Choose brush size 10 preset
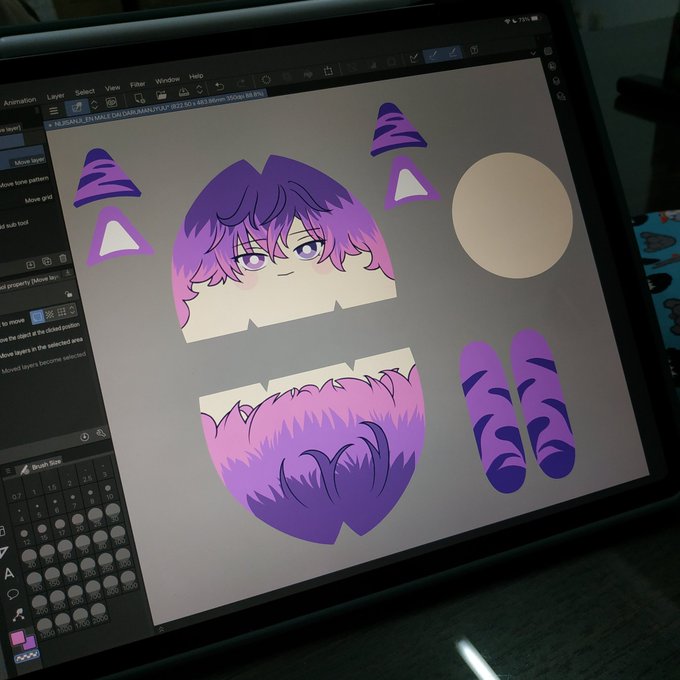 108,491
